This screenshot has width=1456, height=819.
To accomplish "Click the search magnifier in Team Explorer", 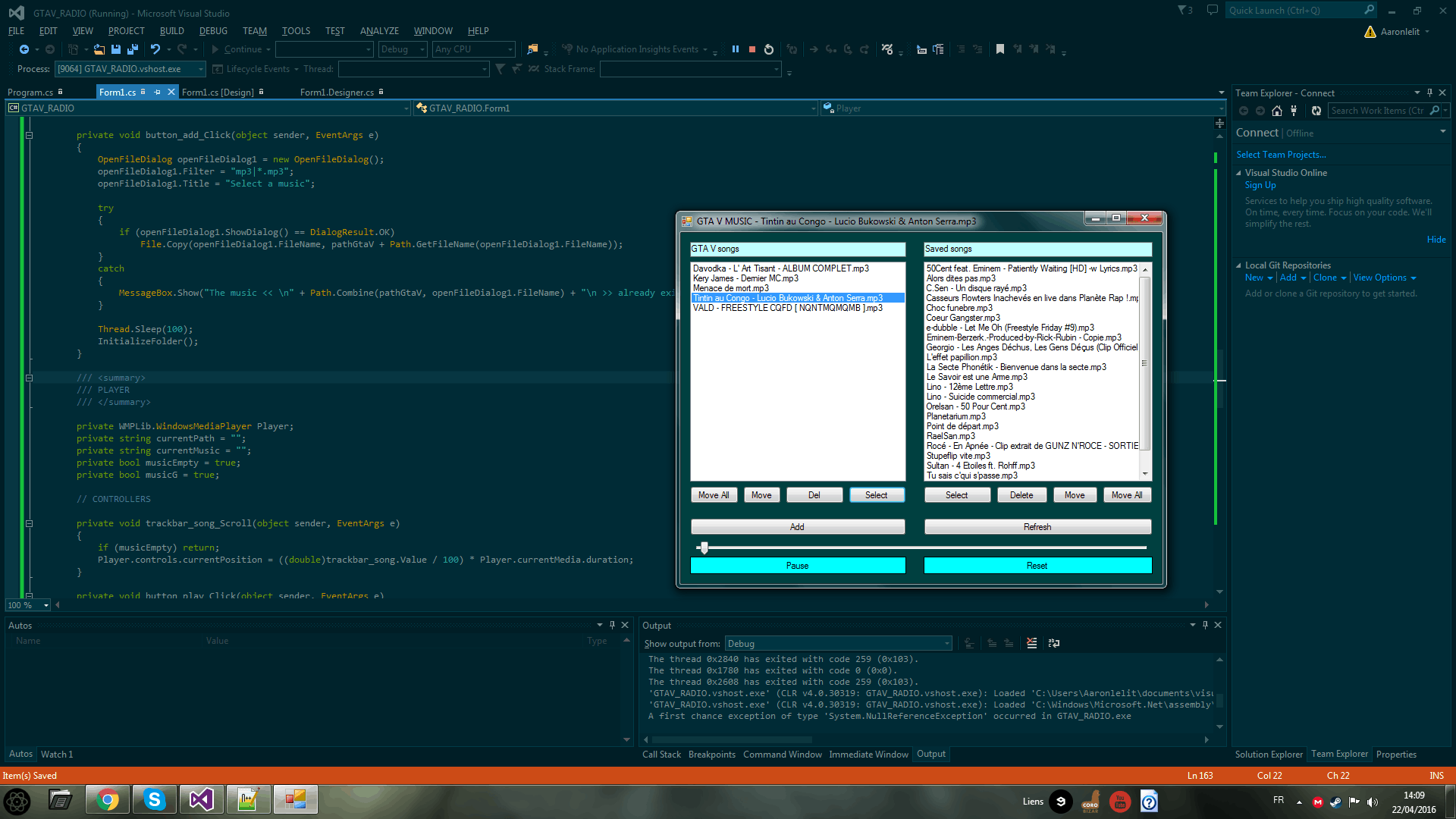I will point(1434,111).
